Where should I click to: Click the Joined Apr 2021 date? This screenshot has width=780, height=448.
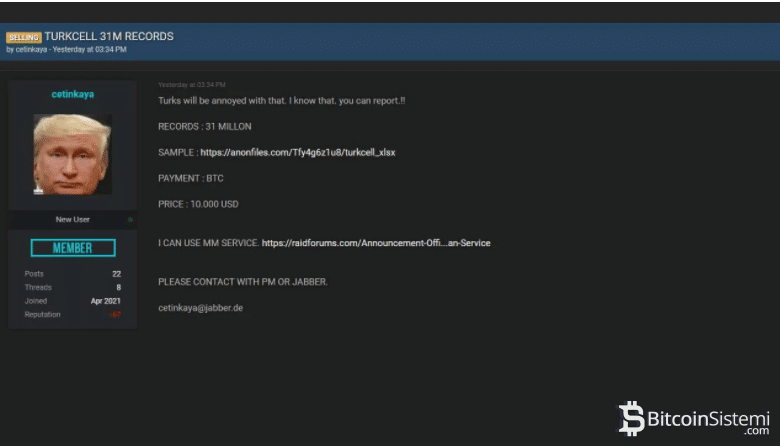click(x=105, y=301)
